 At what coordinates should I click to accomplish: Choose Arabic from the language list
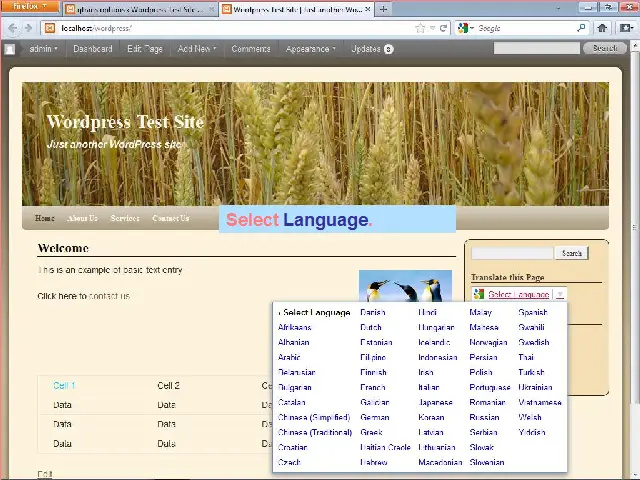(289, 357)
